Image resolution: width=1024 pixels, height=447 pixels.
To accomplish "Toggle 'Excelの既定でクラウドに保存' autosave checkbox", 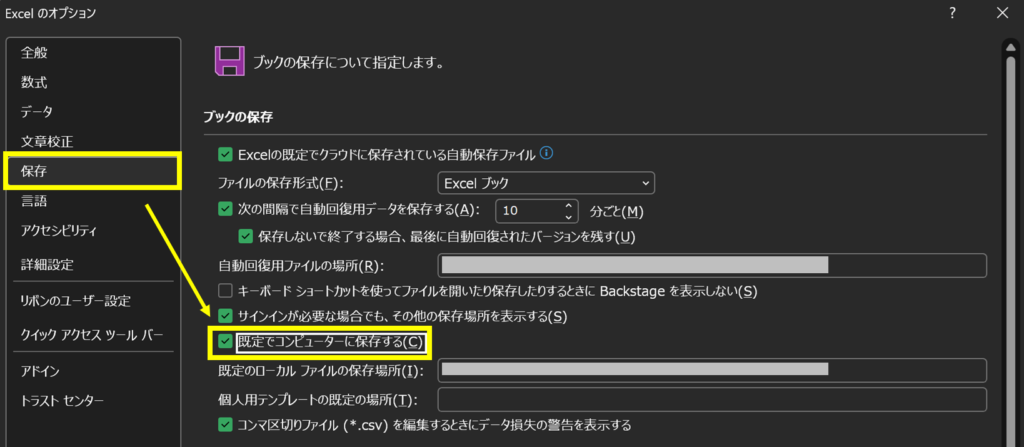I will [225, 155].
